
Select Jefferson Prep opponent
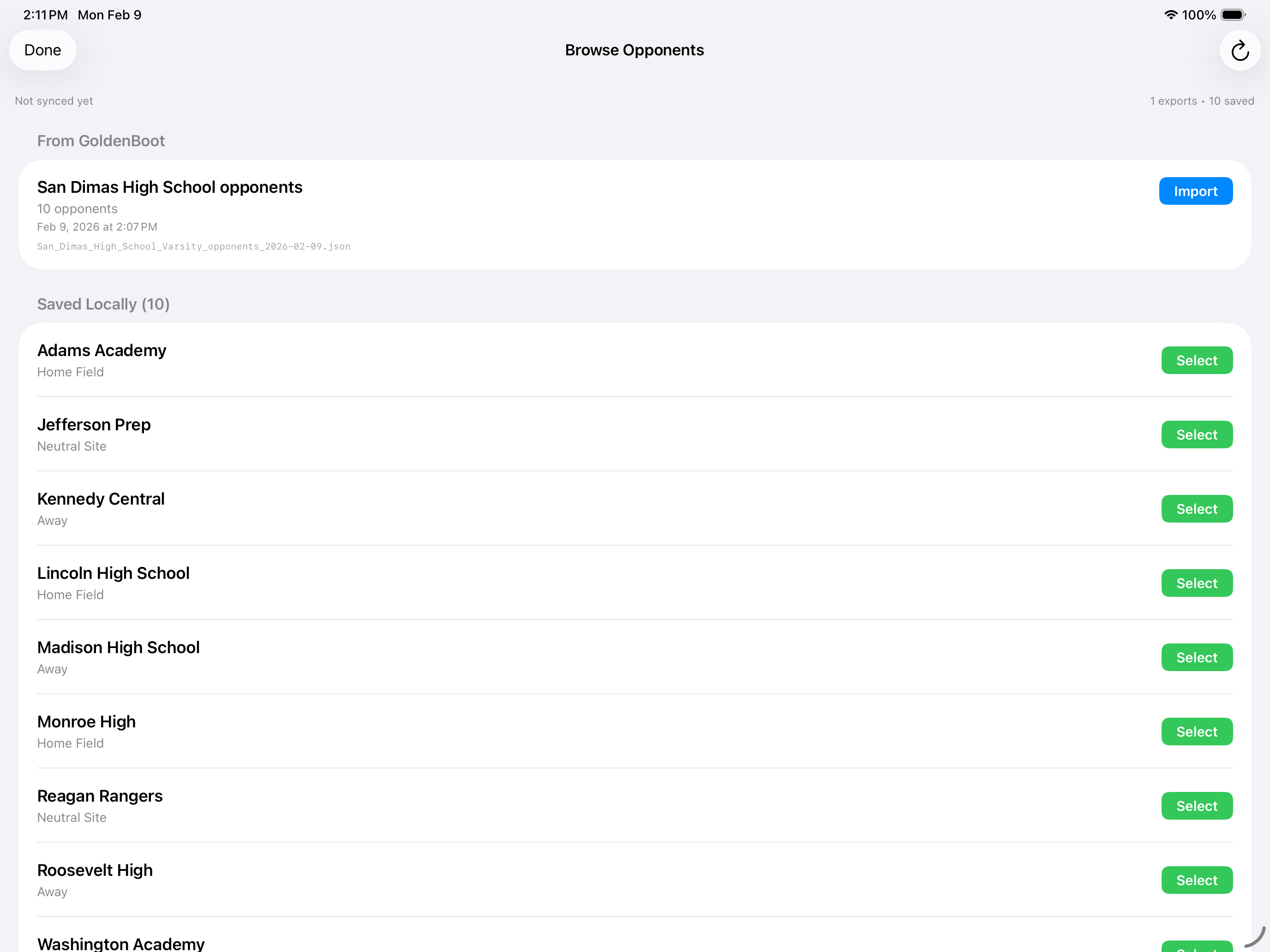(x=1197, y=434)
